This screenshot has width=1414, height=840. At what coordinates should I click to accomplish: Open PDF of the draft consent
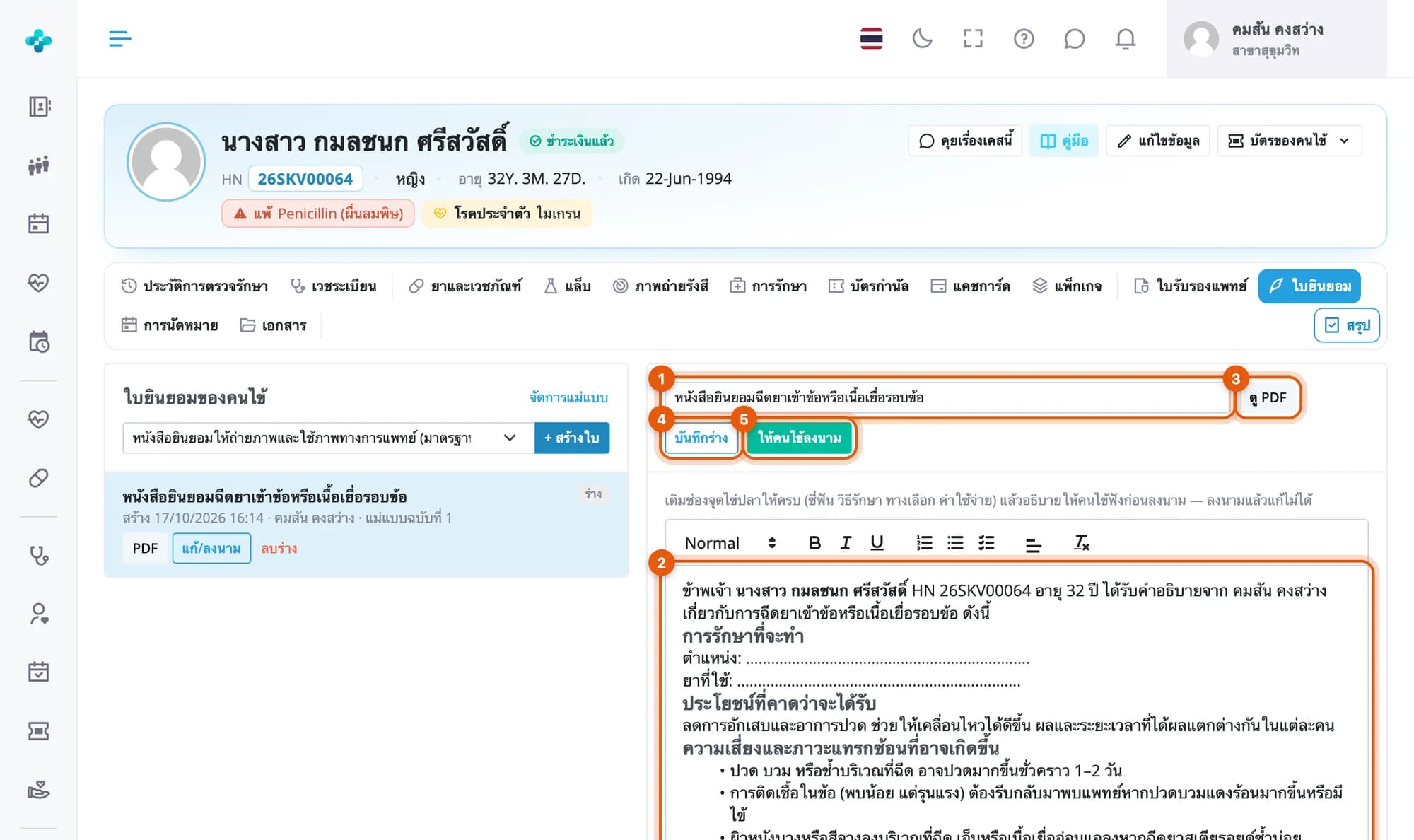145,549
